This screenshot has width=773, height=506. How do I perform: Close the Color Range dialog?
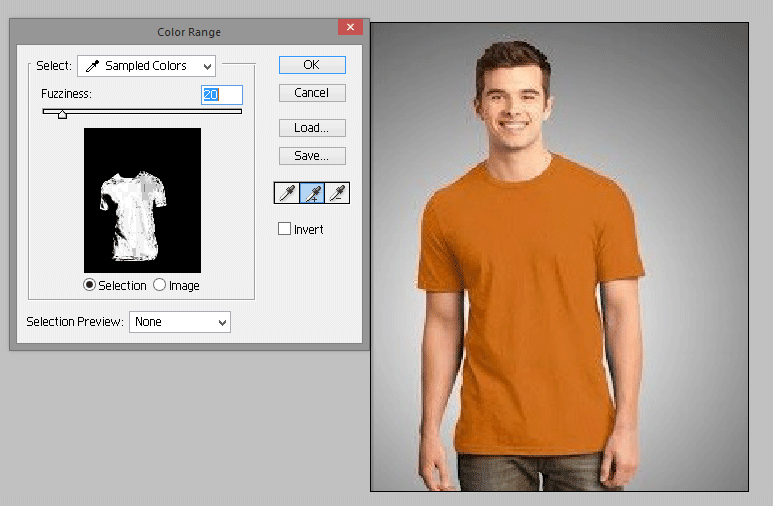[350, 29]
